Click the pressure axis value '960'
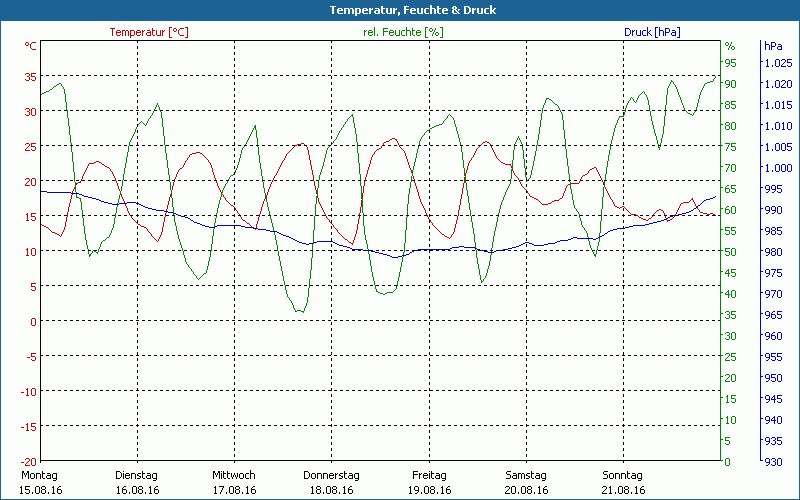The image size is (800, 500). point(773,336)
